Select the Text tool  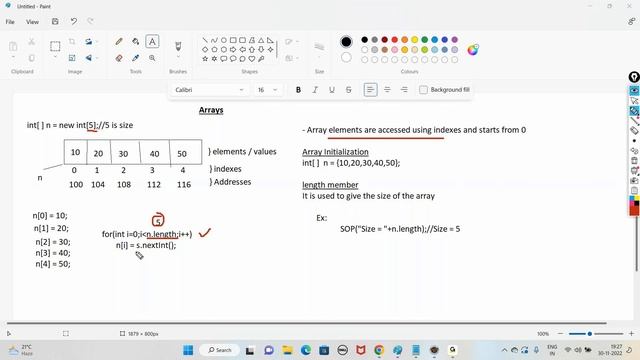point(152,41)
